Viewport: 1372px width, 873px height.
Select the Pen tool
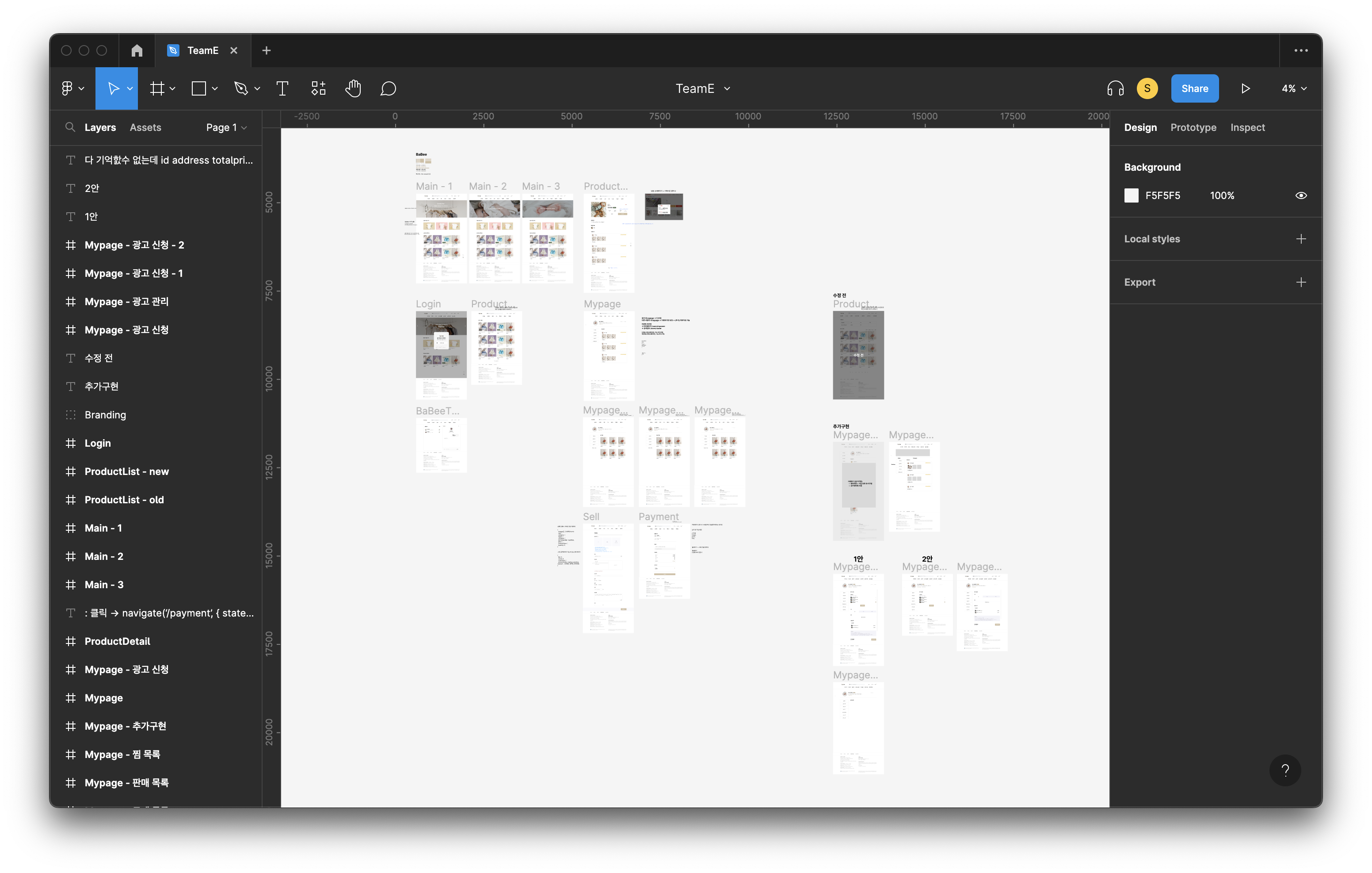241,88
